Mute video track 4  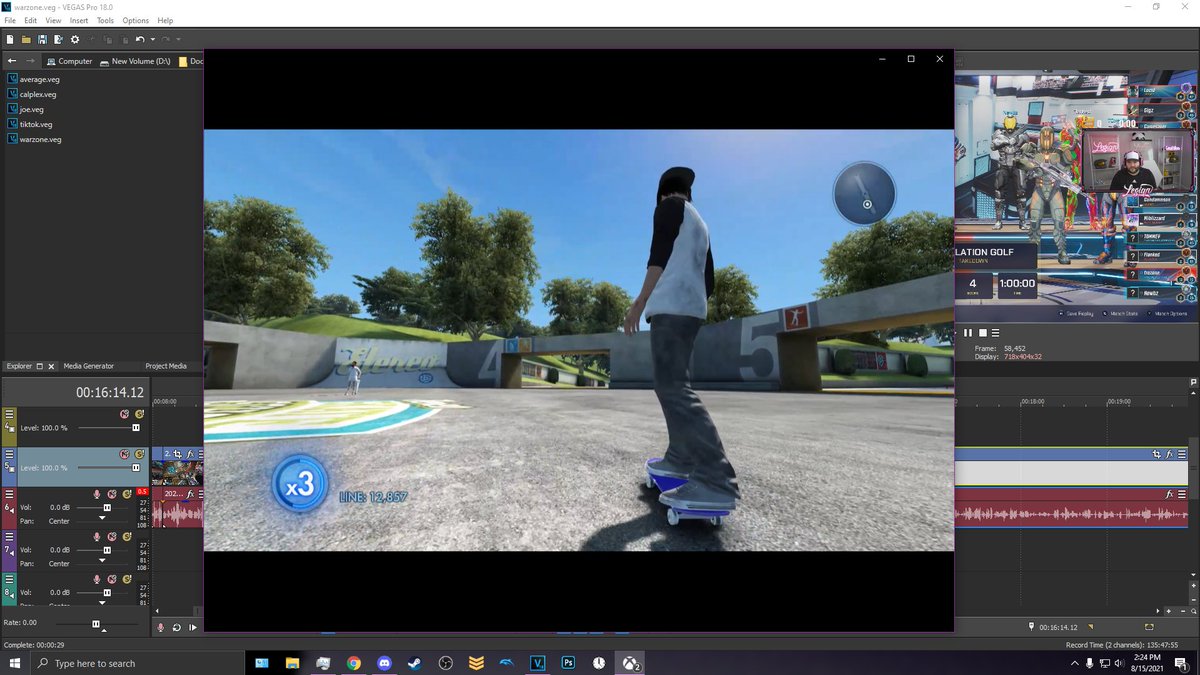[x=125, y=414]
